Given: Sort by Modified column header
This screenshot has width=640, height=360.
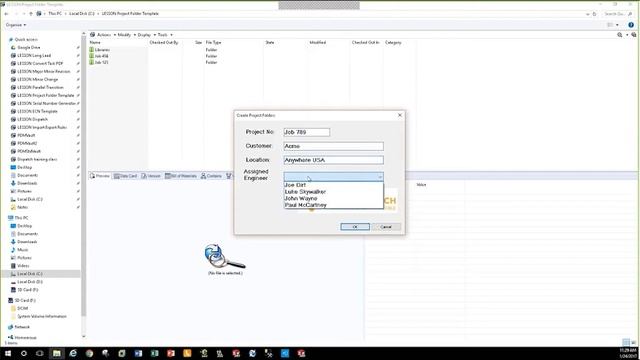Looking at the screenshot, I should (318, 42).
